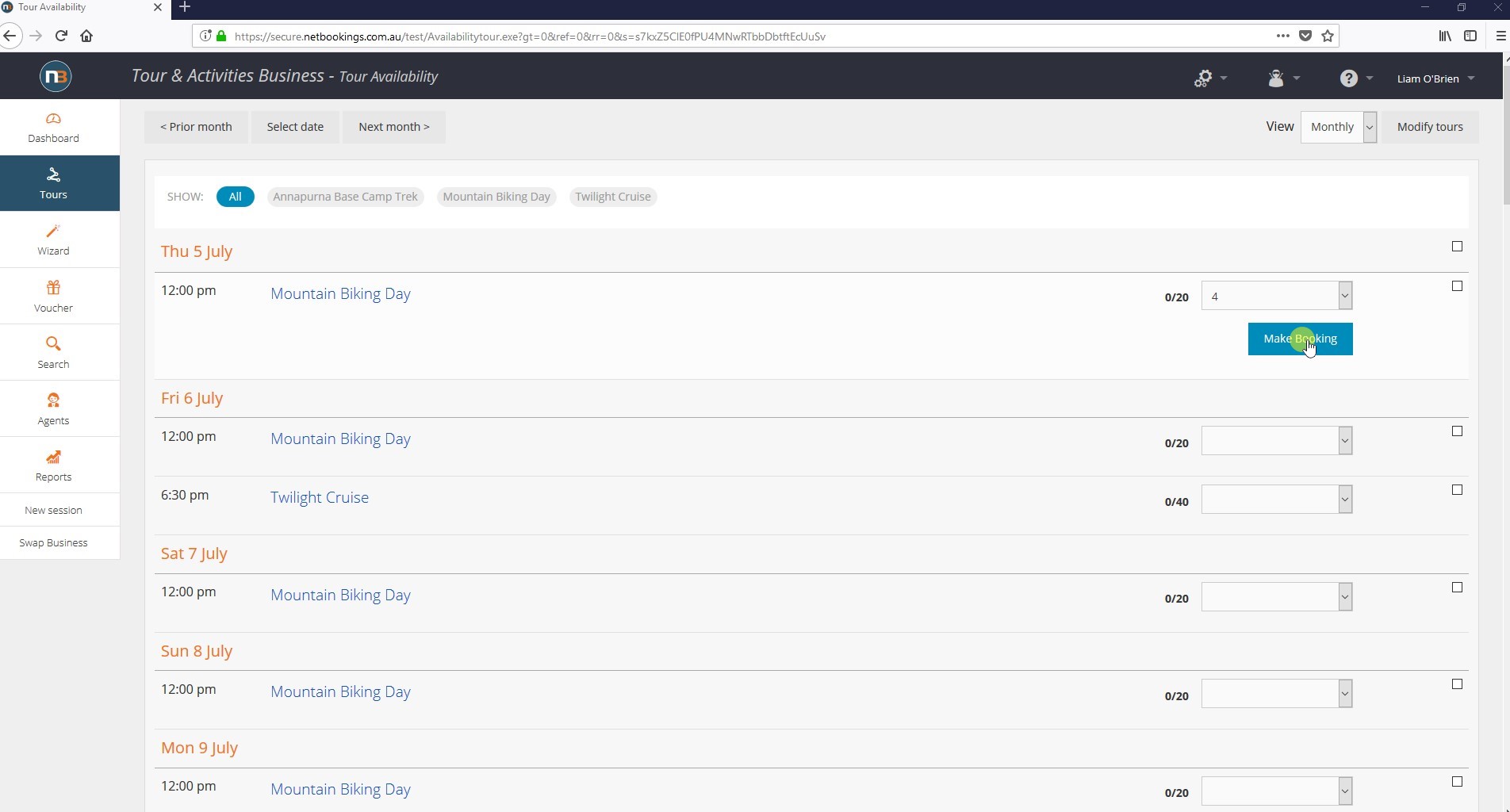Click Swap Business in sidebar
Viewport: 1510px width, 812px height.
(53, 543)
